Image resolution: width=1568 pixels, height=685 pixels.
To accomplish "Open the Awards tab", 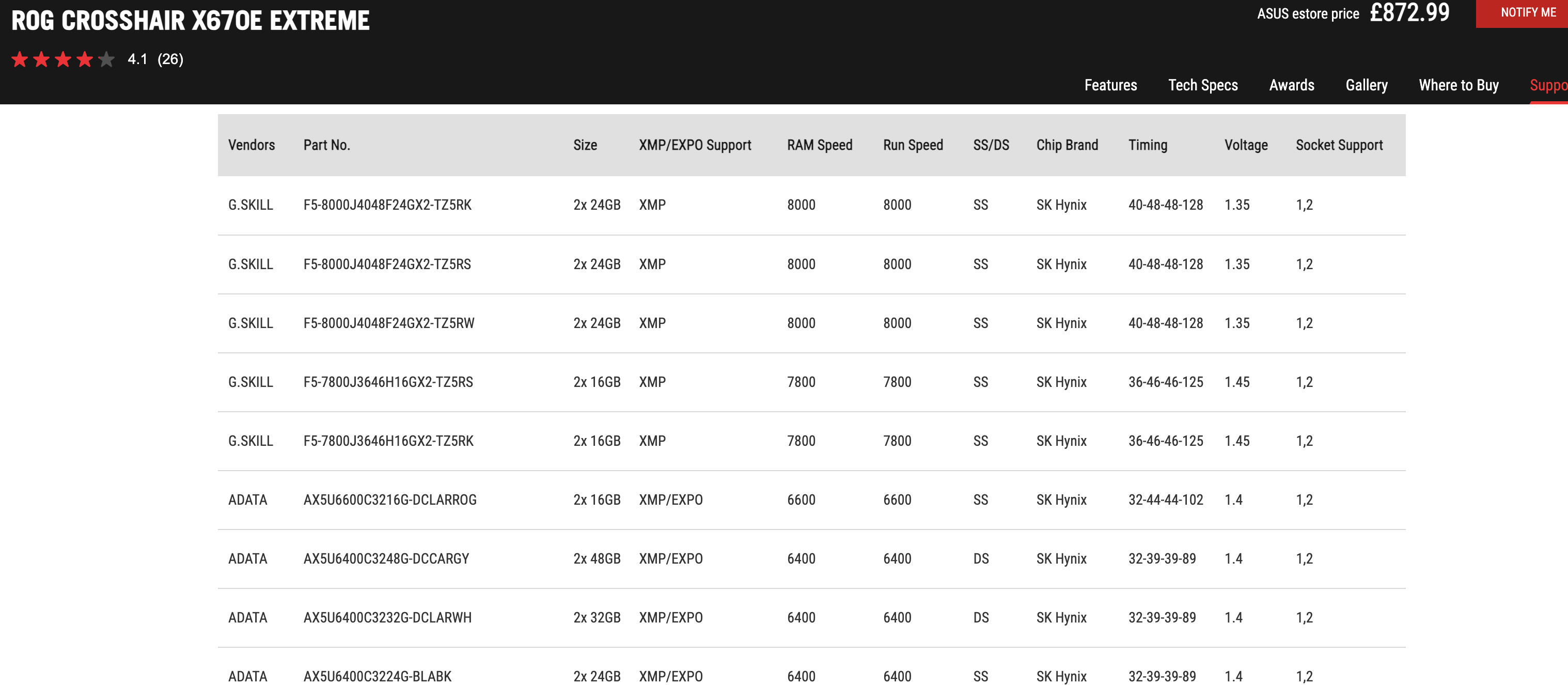I will 1292,85.
